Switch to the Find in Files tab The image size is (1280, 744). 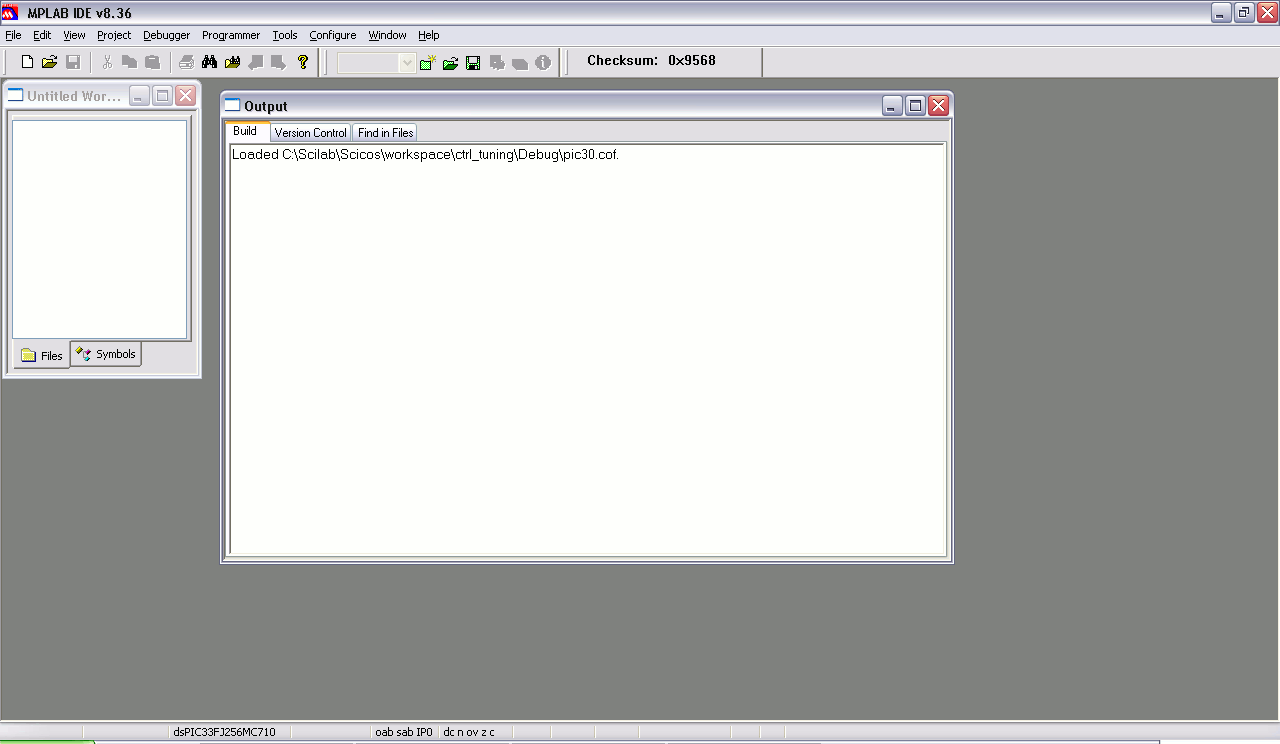click(385, 133)
